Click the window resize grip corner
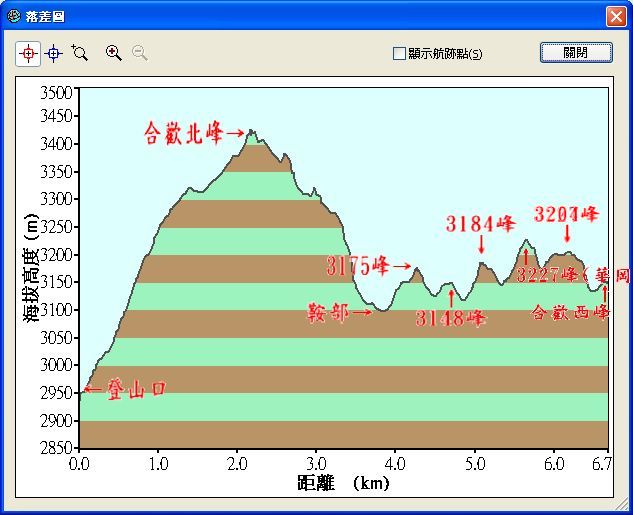 624,506
